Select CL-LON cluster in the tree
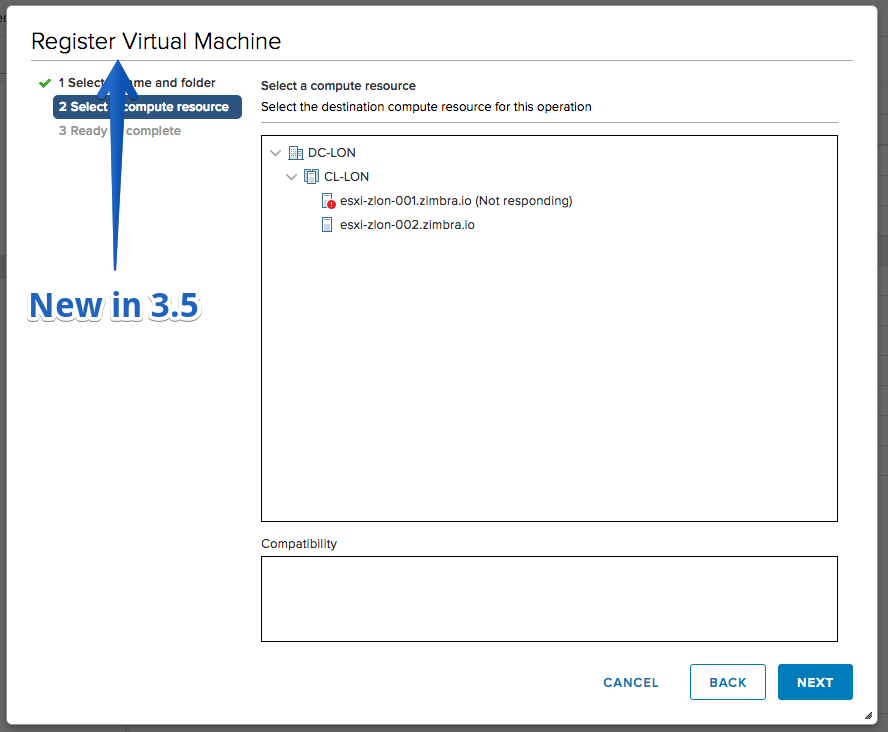This screenshot has height=732, width=888. click(346, 177)
